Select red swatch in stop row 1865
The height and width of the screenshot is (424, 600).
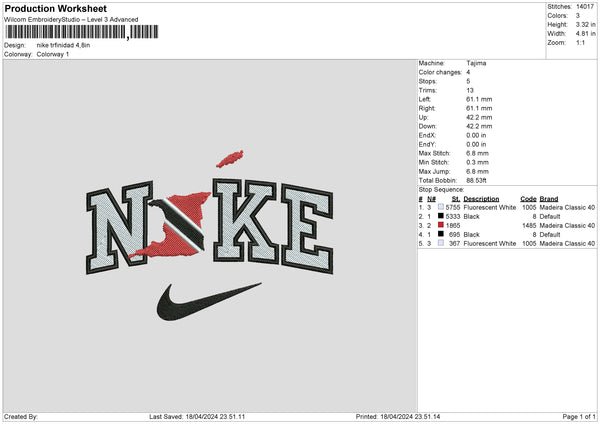click(441, 225)
